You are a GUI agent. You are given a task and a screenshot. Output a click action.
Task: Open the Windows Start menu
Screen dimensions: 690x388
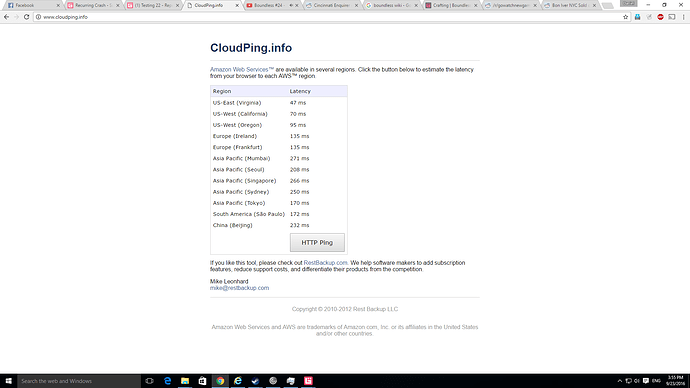pyautogui.click(x=8, y=381)
